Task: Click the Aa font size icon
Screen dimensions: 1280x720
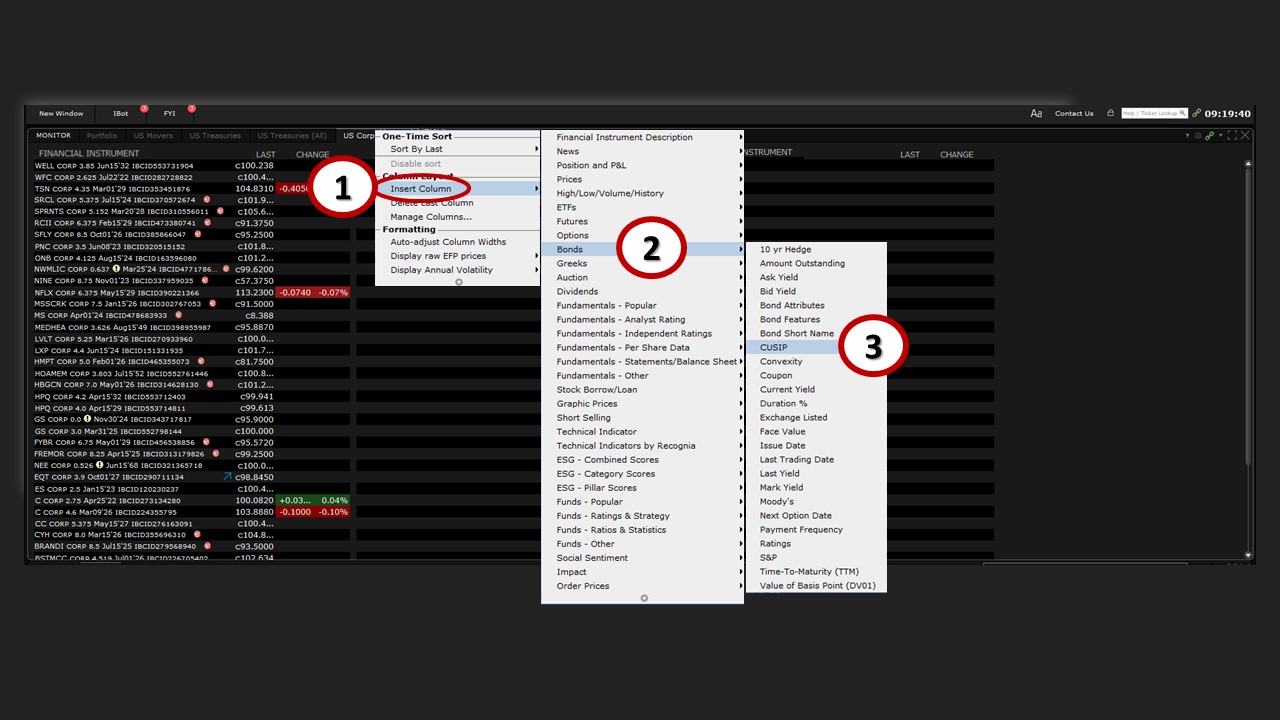Action: pyautogui.click(x=1036, y=114)
